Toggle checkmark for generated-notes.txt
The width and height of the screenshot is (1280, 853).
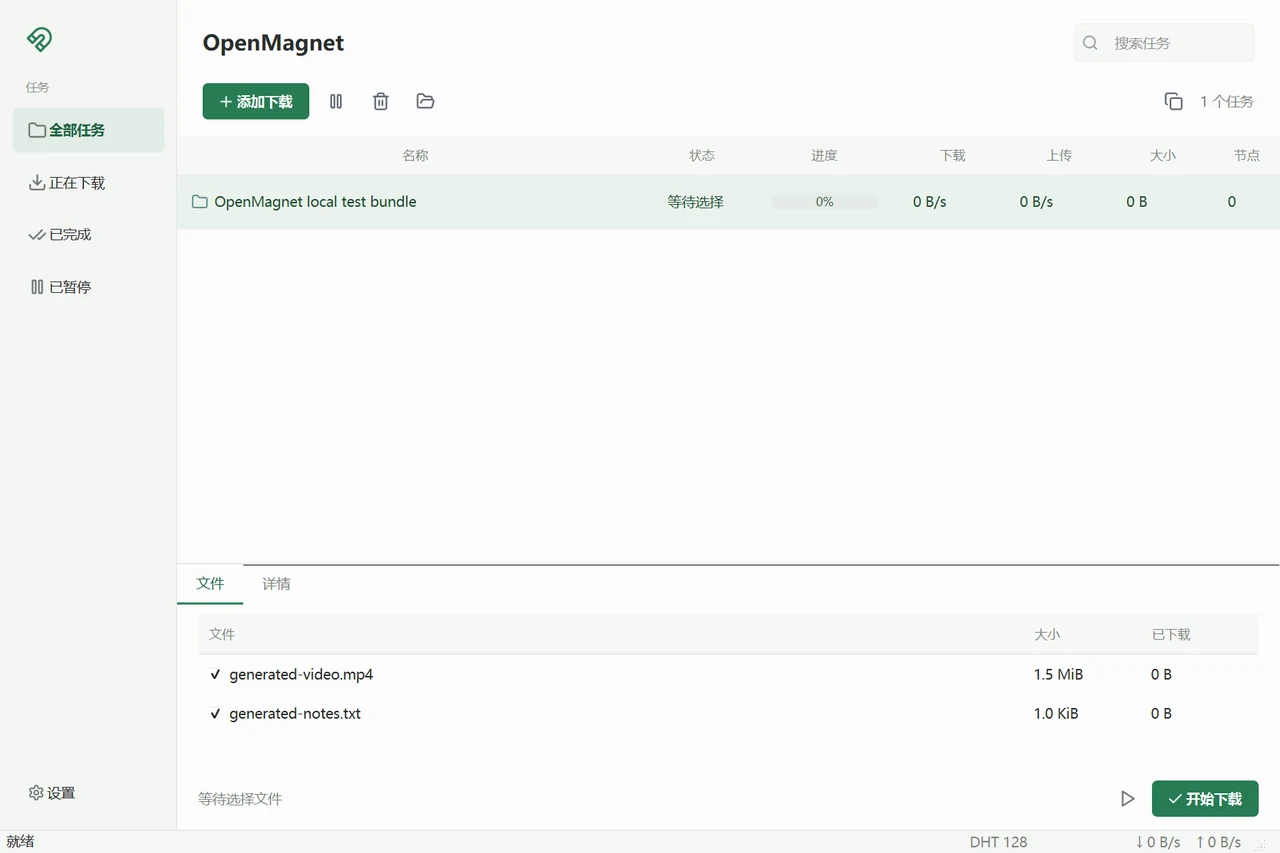tap(215, 714)
